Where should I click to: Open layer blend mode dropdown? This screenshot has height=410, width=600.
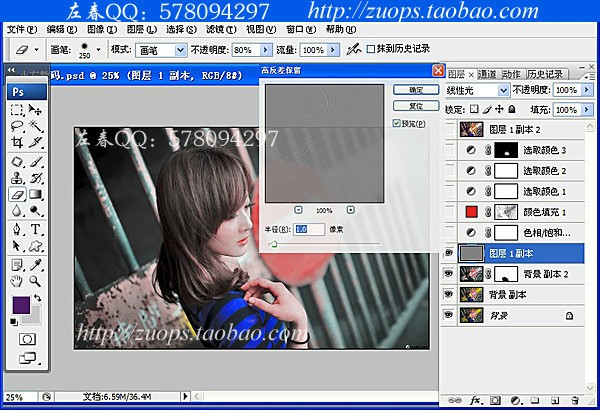503,90
